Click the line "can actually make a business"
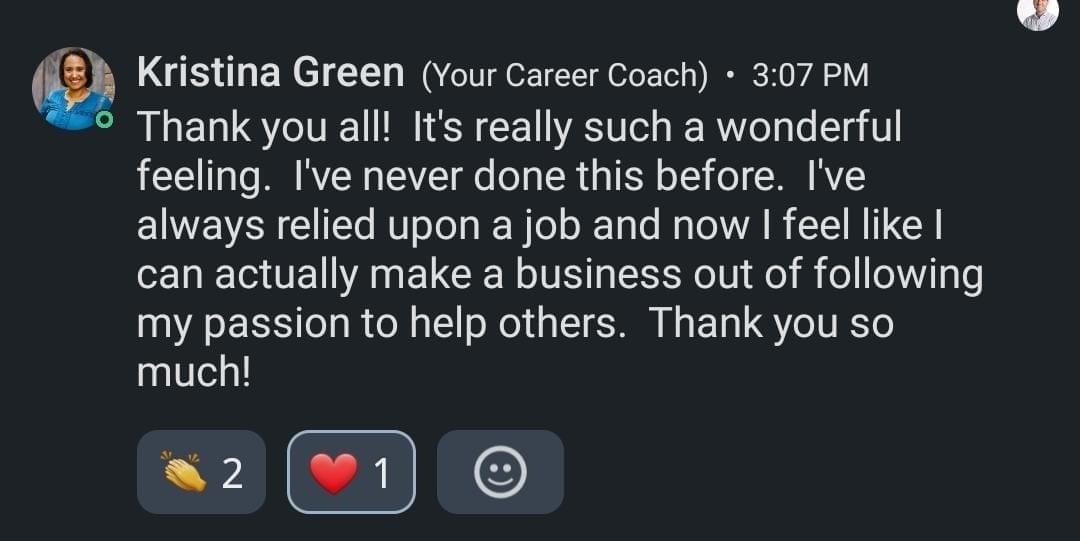Viewport: 1080px width, 541px height. coord(559,275)
